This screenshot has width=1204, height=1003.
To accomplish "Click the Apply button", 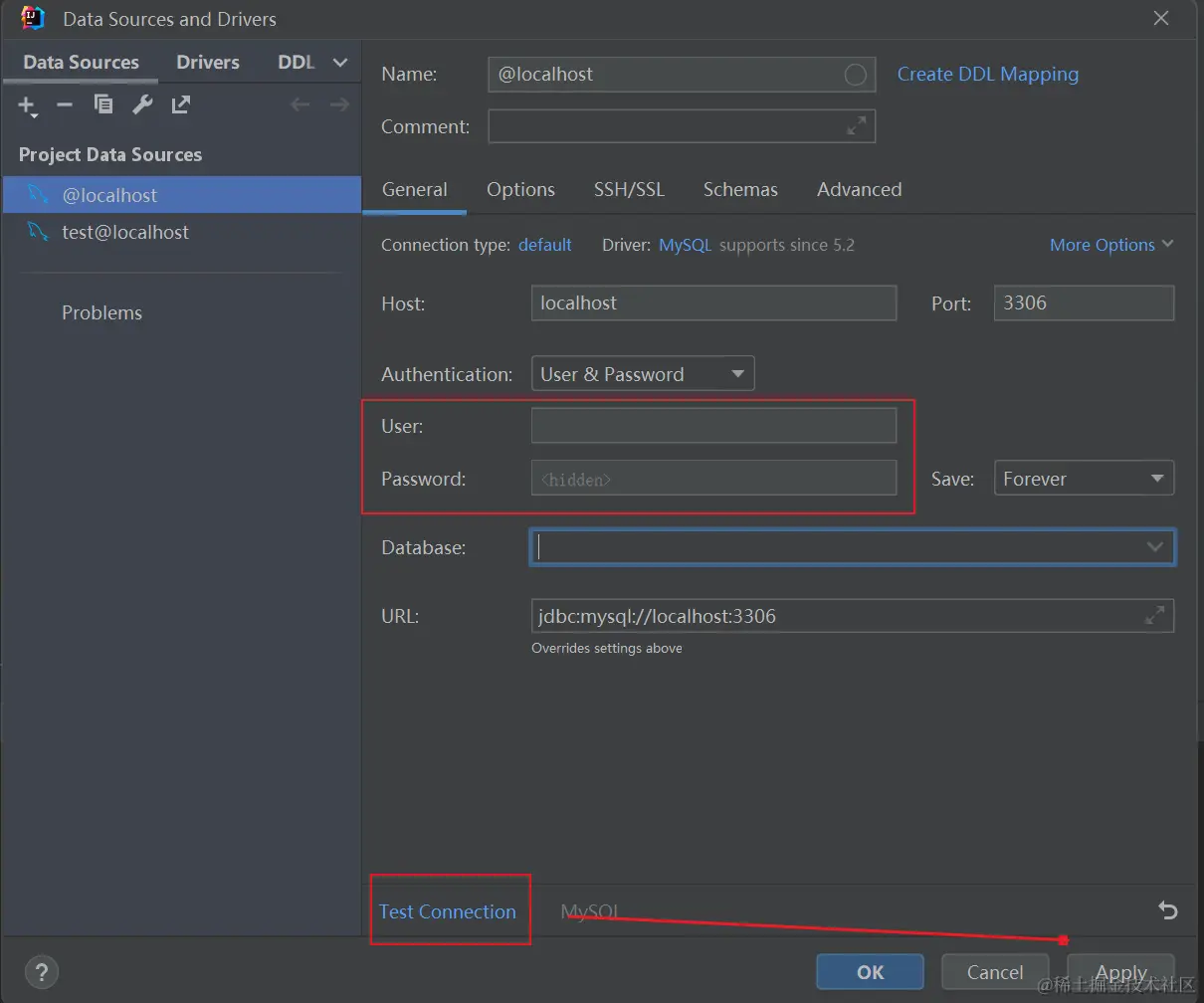I will coord(1120,972).
